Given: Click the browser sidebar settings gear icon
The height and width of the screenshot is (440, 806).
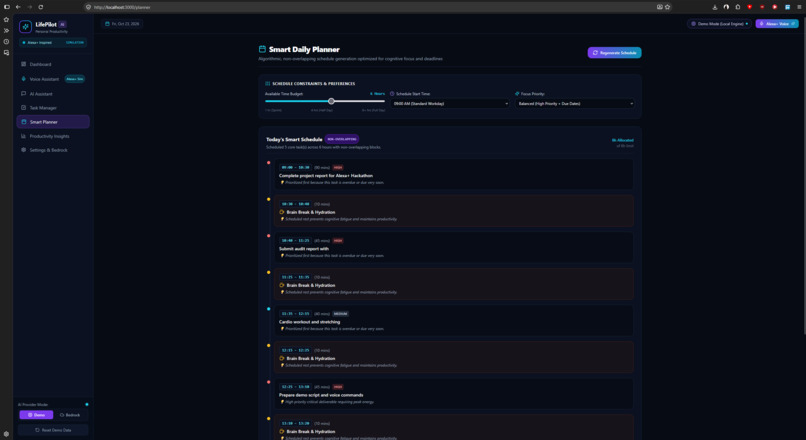Looking at the screenshot, I should coord(6,434).
